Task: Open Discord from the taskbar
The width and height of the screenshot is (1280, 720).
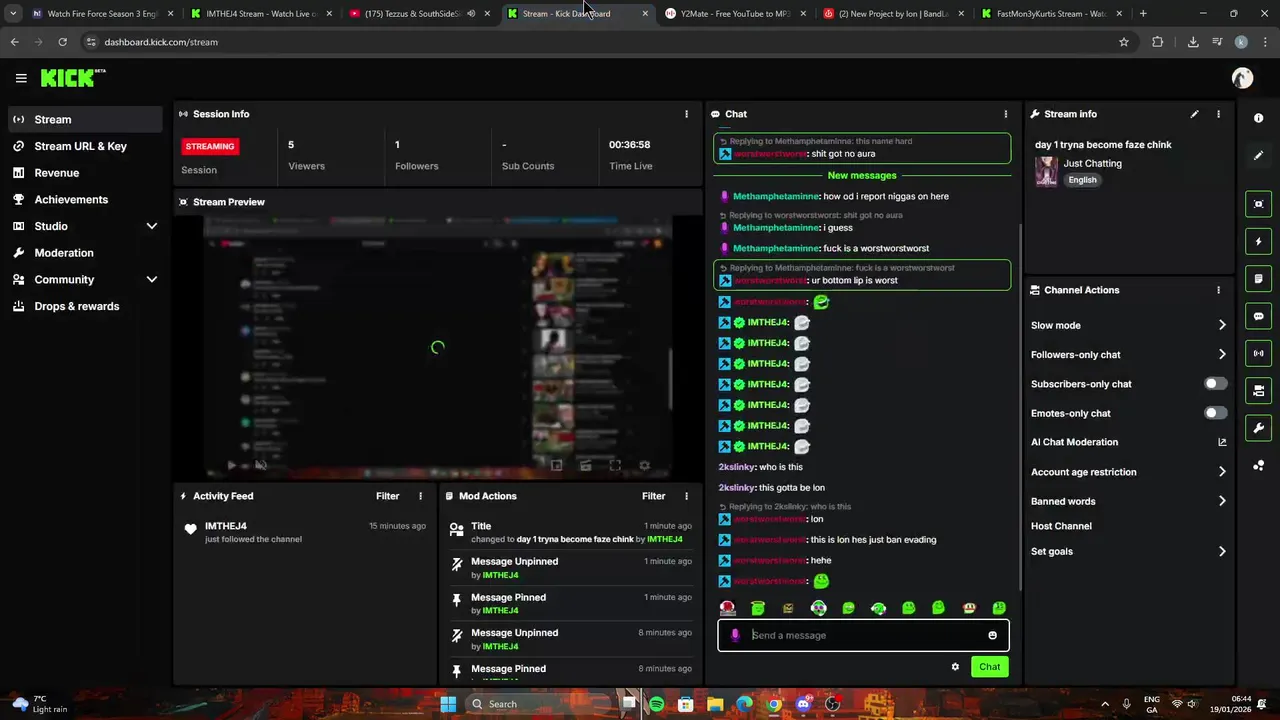Action: click(803, 704)
